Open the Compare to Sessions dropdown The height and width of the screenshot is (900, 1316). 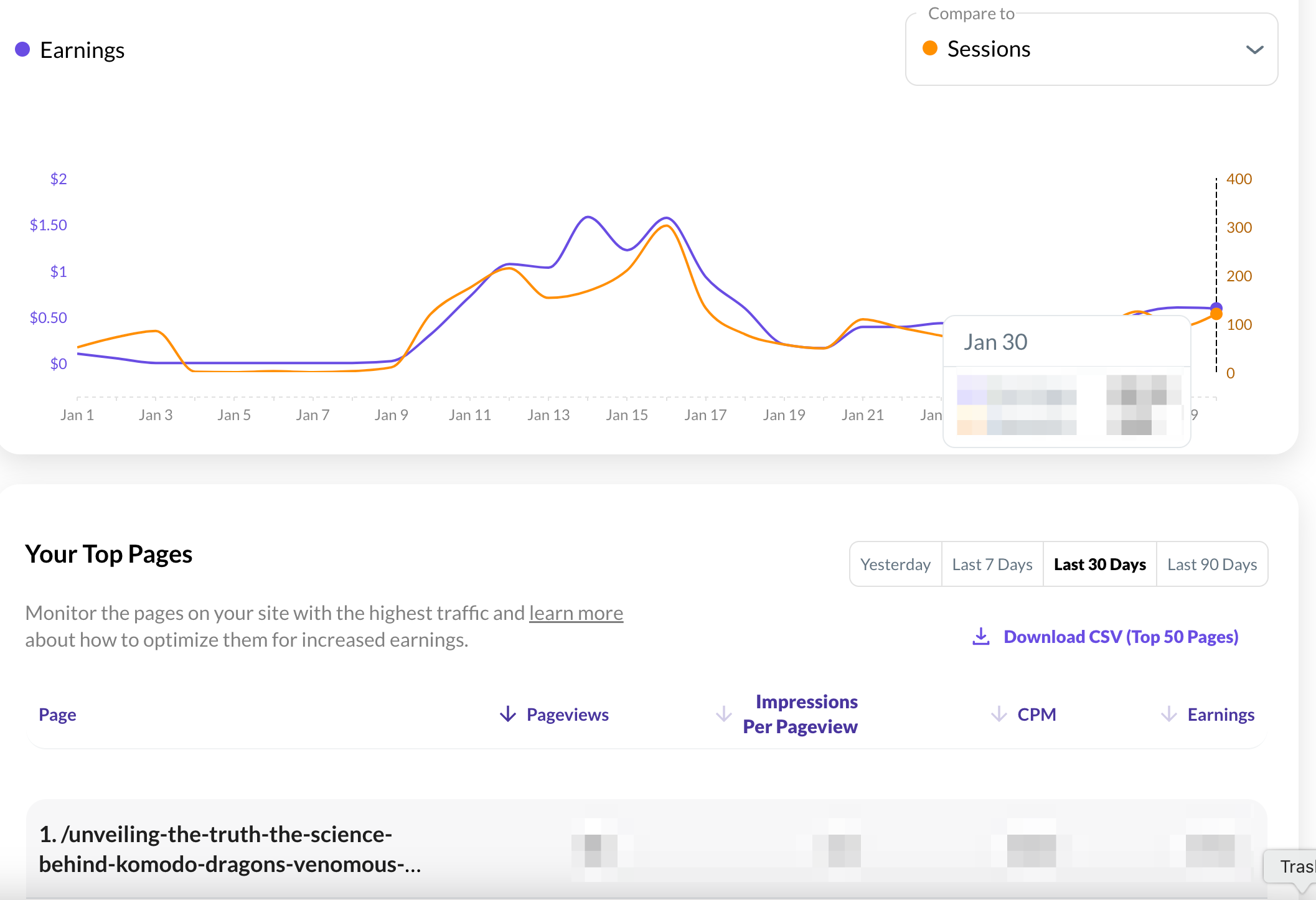click(1091, 50)
